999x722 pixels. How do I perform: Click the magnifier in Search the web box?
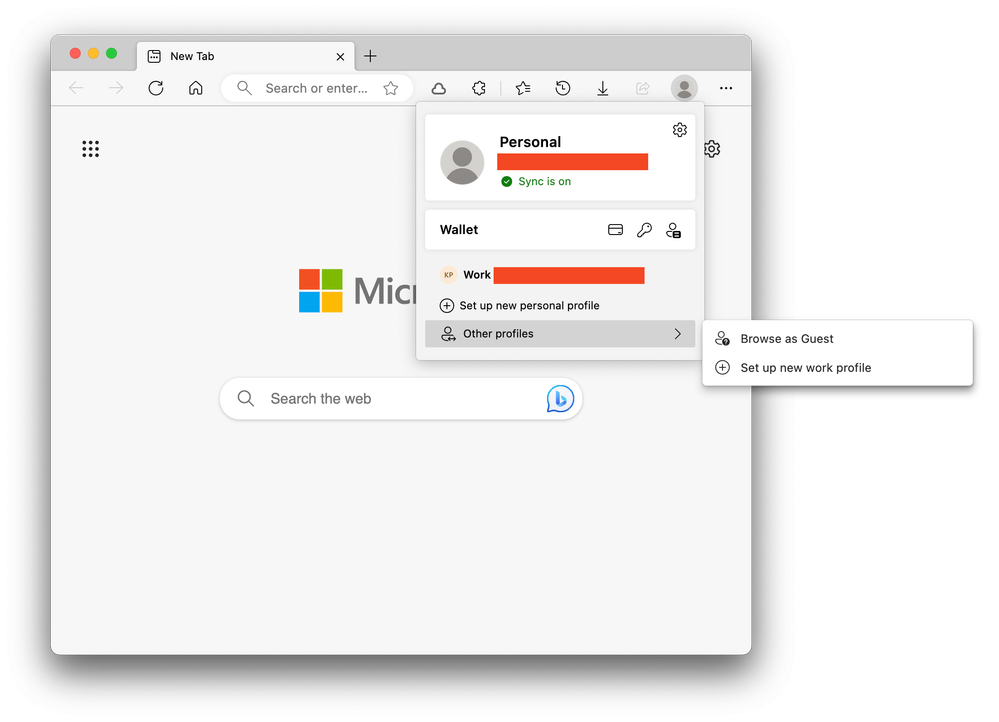pyautogui.click(x=246, y=399)
